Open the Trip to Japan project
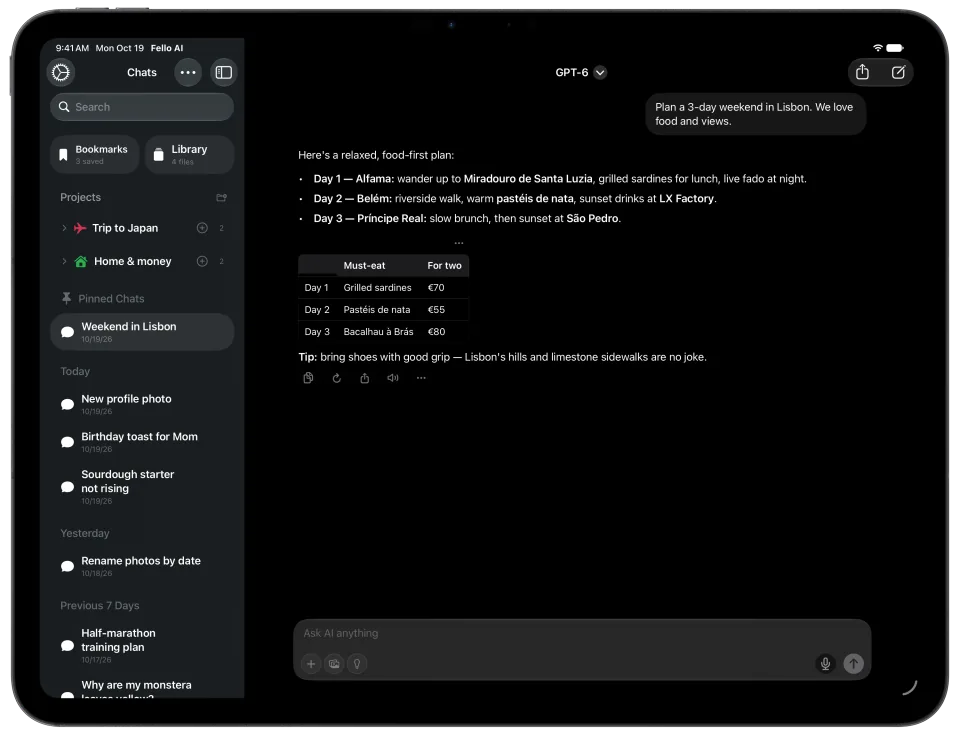Screen dimensions: 960x736 125,228
